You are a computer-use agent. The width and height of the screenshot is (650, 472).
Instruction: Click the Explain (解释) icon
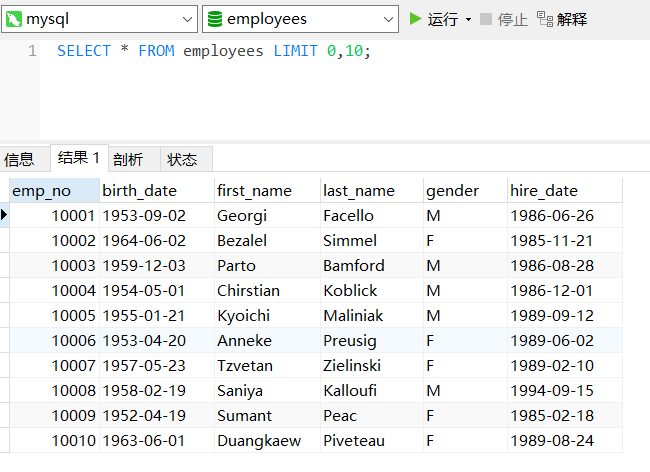click(x=545, y=19)
